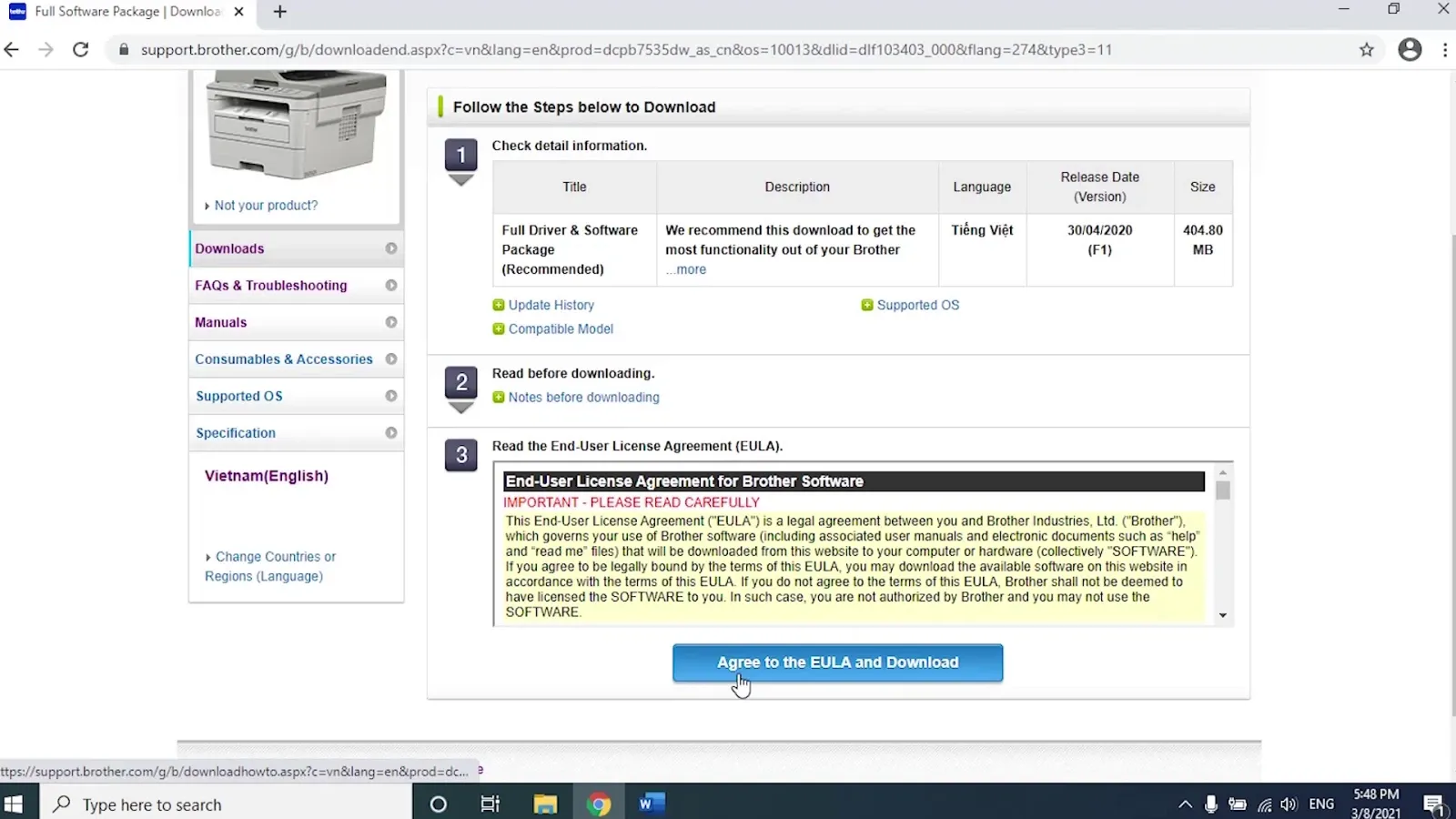Open File Explorer from the taskbar
Screen dimensions: 1456x819
[x=545, y=804]
